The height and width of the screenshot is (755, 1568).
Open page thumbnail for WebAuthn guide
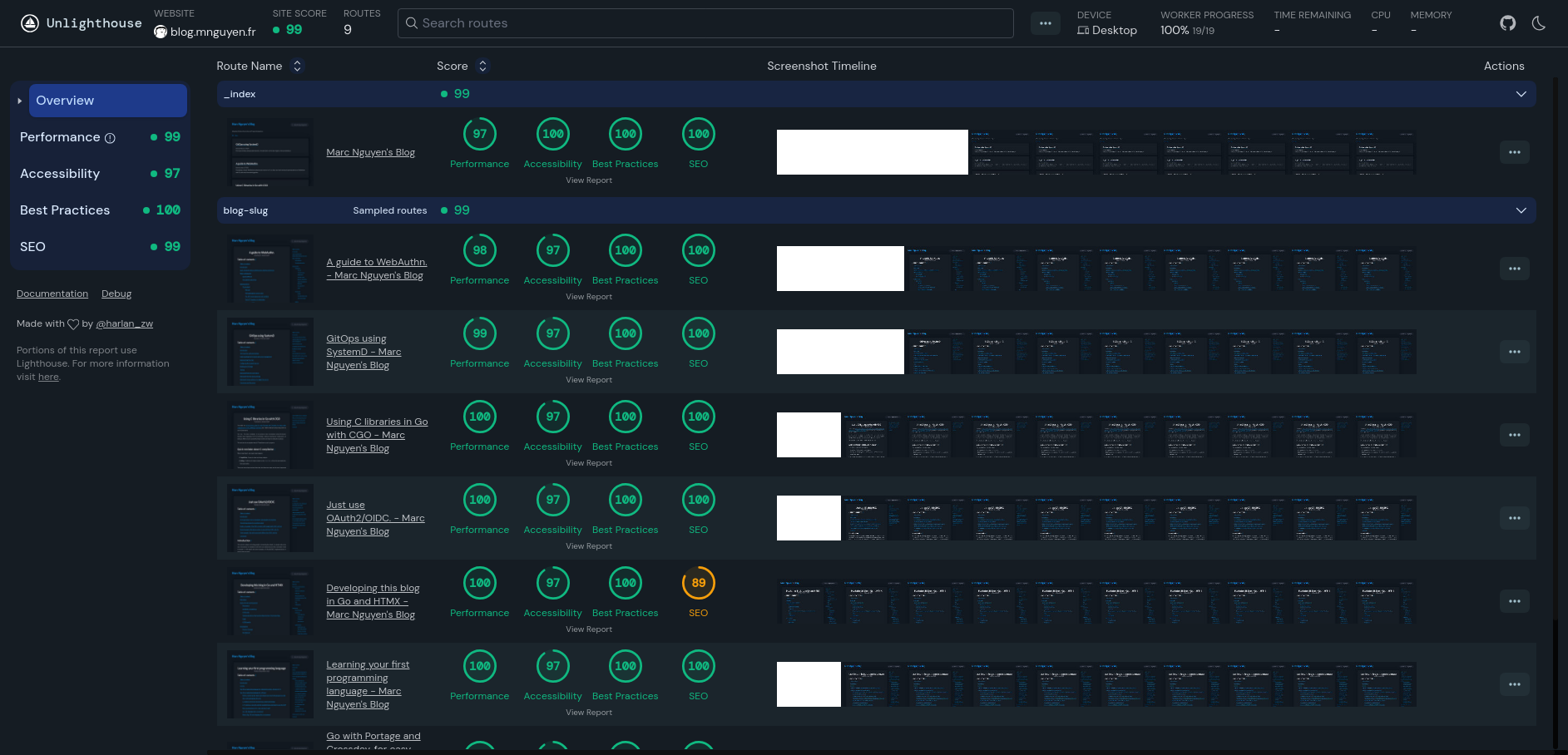[x=270, y=269]
